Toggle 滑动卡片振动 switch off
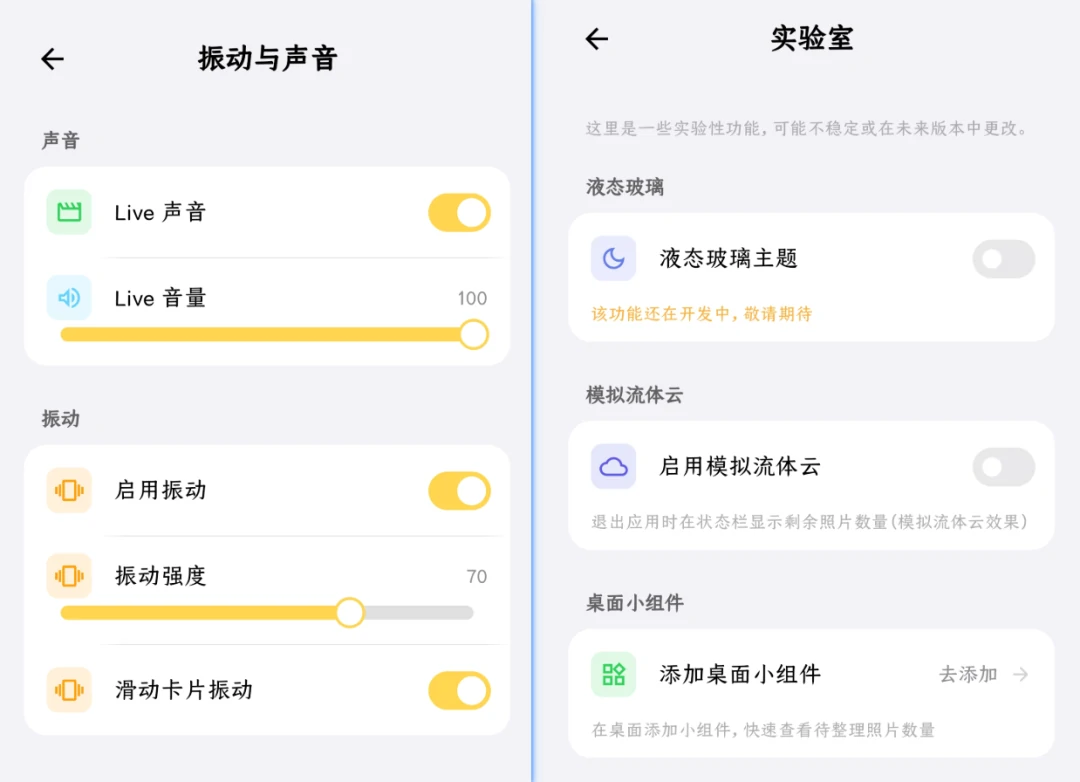The image size is (1080, 782). pos(459,691)
